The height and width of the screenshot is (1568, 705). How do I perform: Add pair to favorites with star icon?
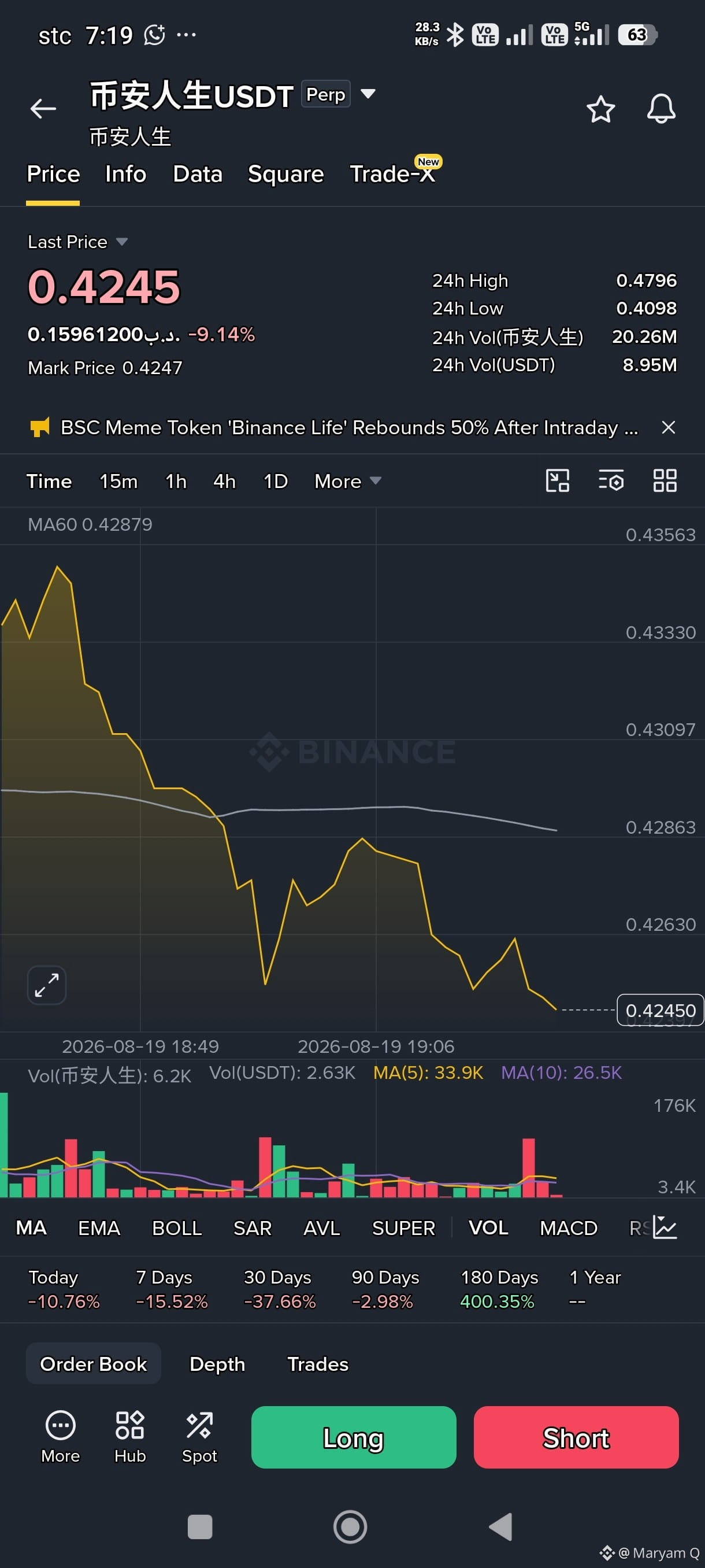click(x=600, y=109)
